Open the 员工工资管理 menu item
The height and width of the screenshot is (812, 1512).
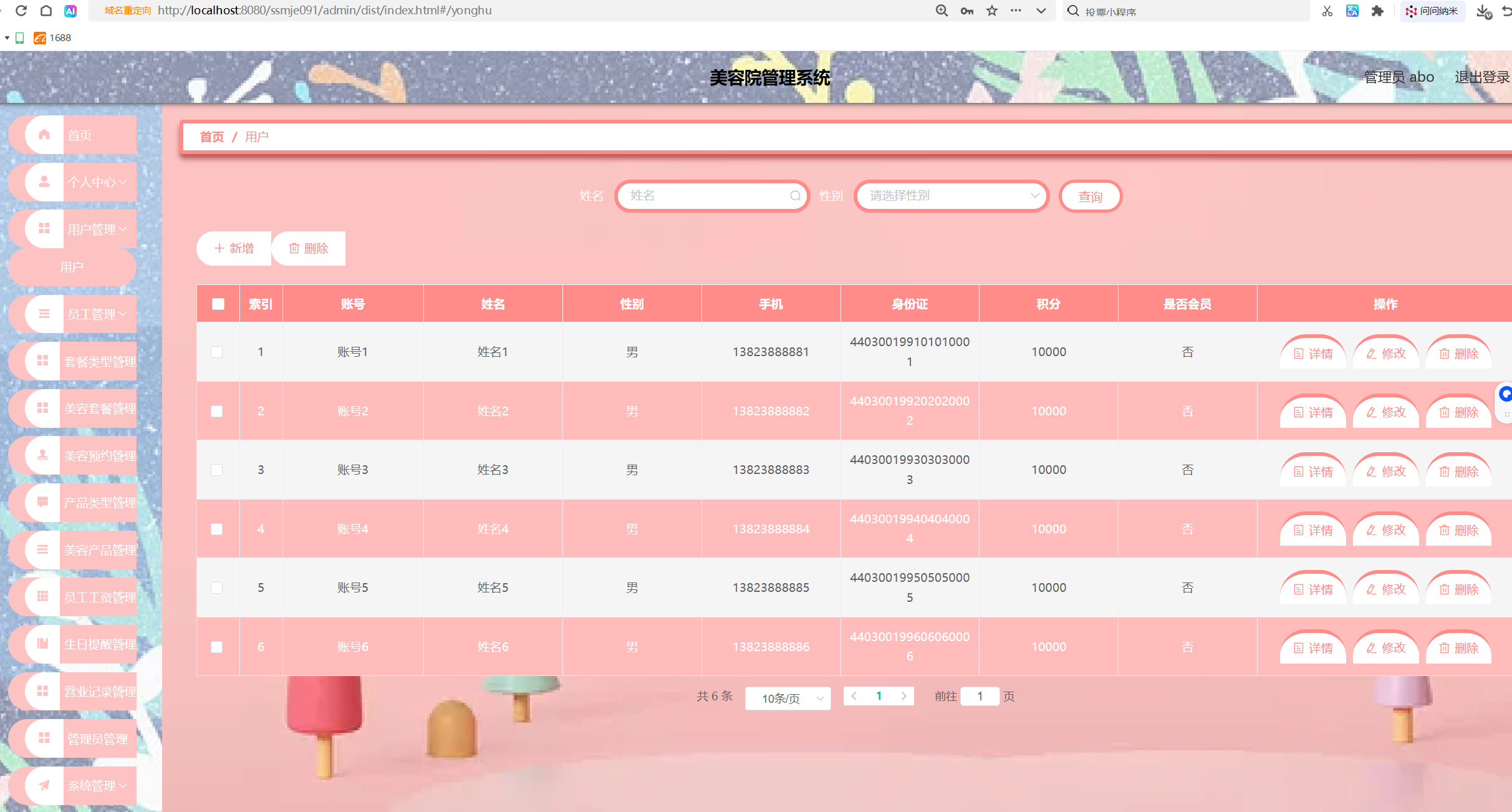[x=100, y=597]
